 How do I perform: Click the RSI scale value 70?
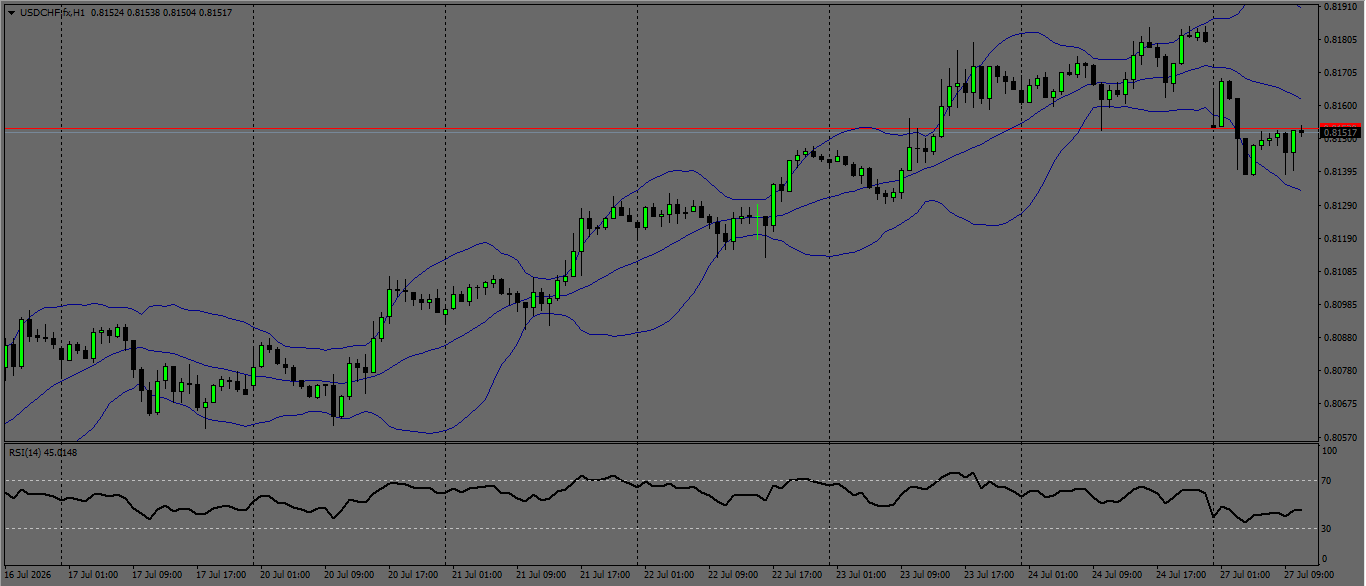[x=1327, y=482]
